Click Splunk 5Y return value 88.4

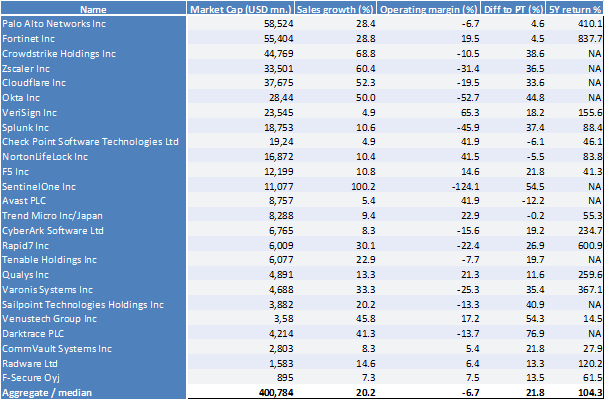pos(592,128)
